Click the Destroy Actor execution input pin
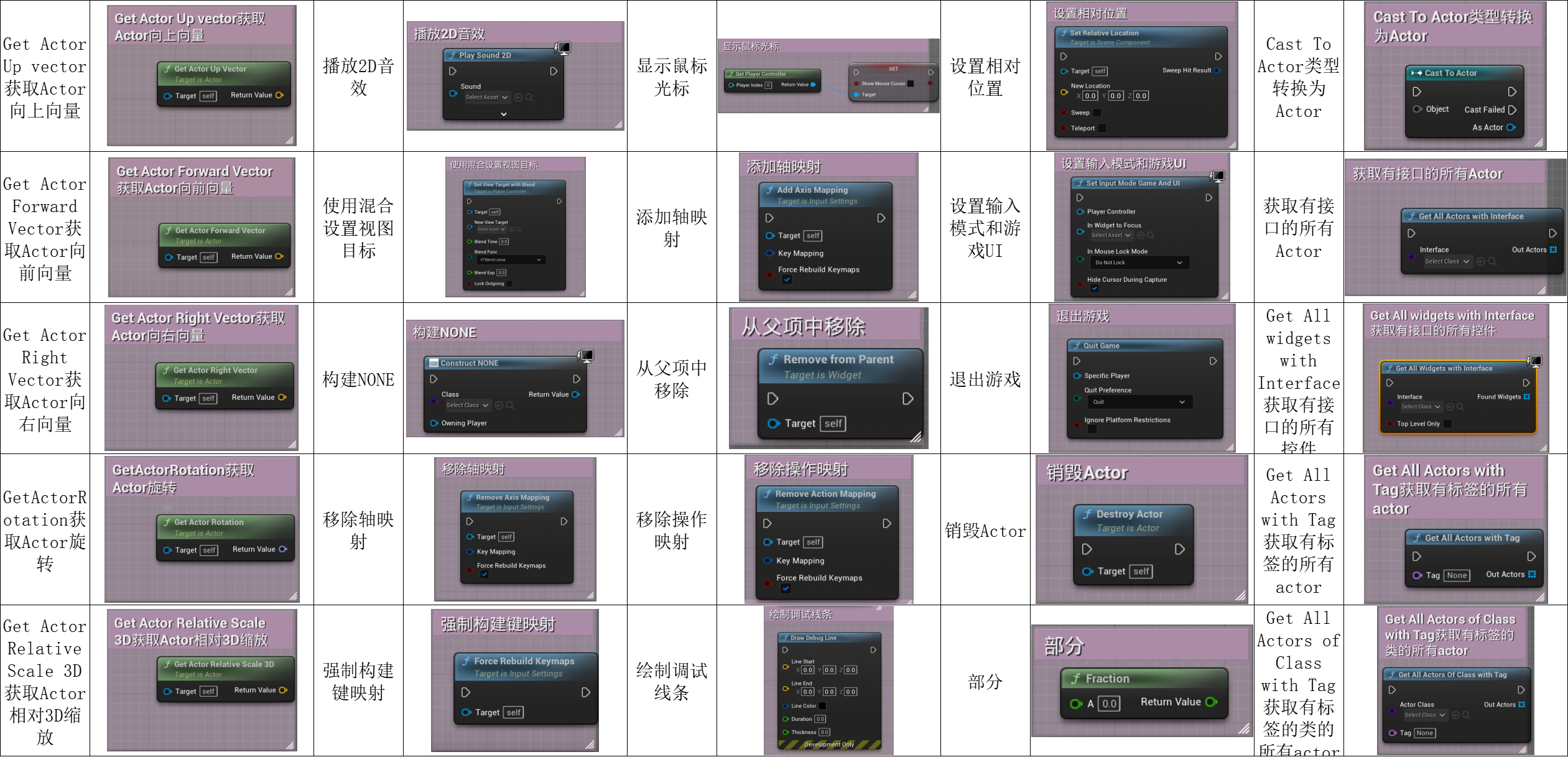The height and width of the screenshot is (757, 1568). (1087, 549)
